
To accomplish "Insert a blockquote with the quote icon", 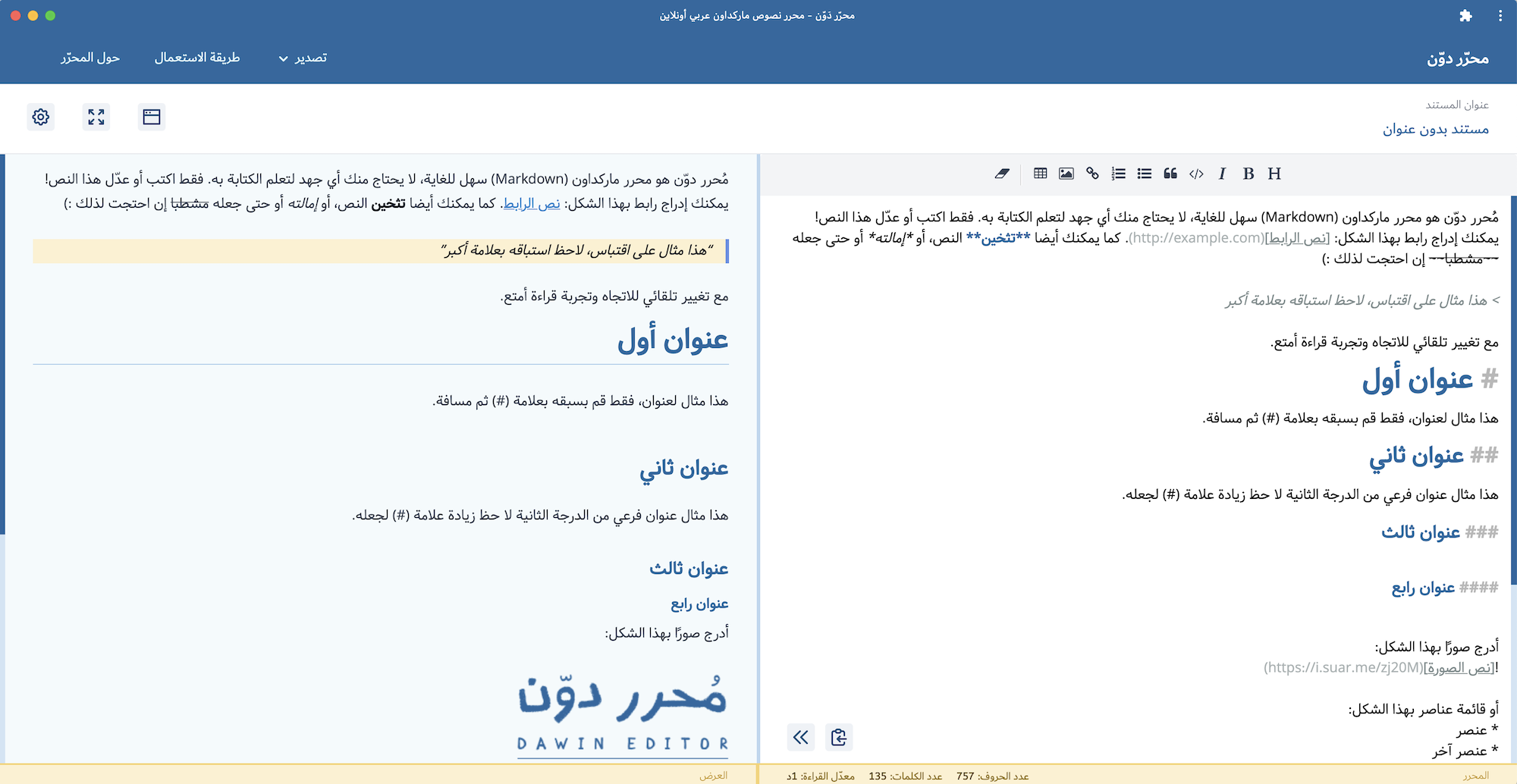I will (1170, 174).
